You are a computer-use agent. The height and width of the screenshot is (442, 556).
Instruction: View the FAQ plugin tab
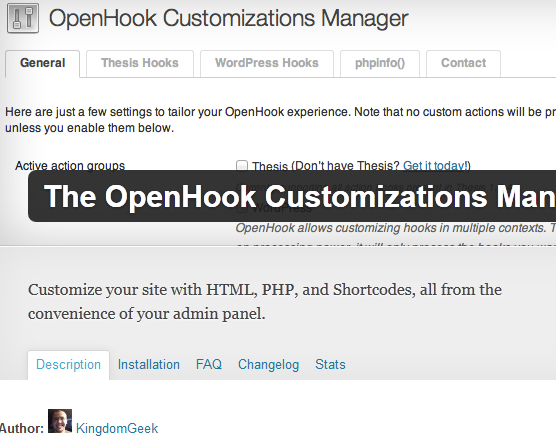(209, 364)
